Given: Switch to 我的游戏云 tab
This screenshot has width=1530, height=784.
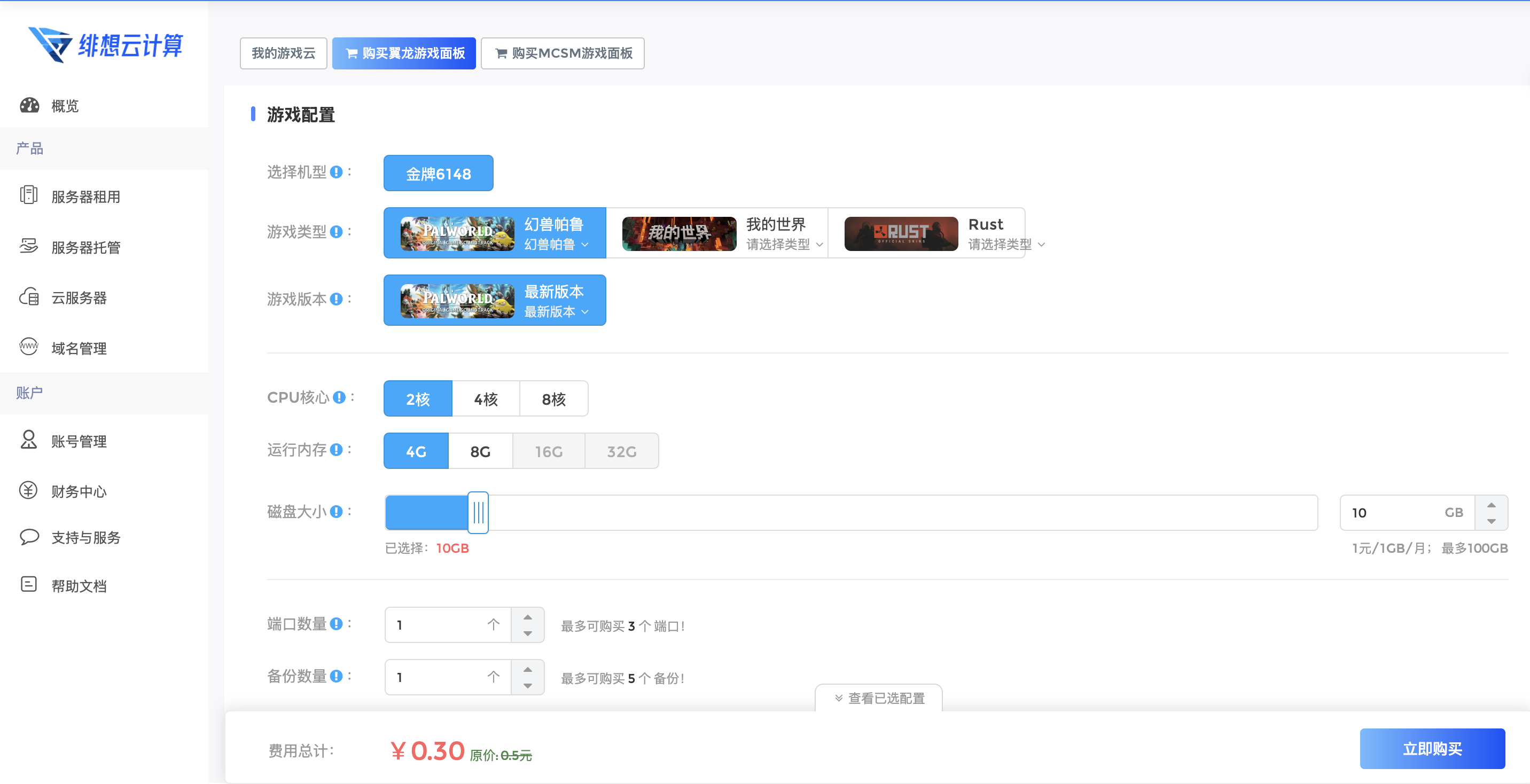Looking at the screenshot, I should click(x=283, y=53).
